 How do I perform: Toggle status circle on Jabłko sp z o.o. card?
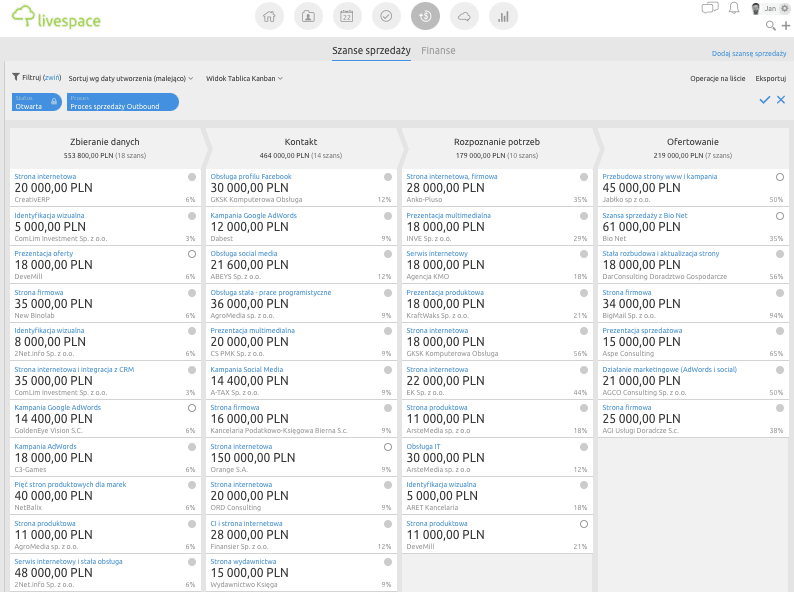[780, 177]
